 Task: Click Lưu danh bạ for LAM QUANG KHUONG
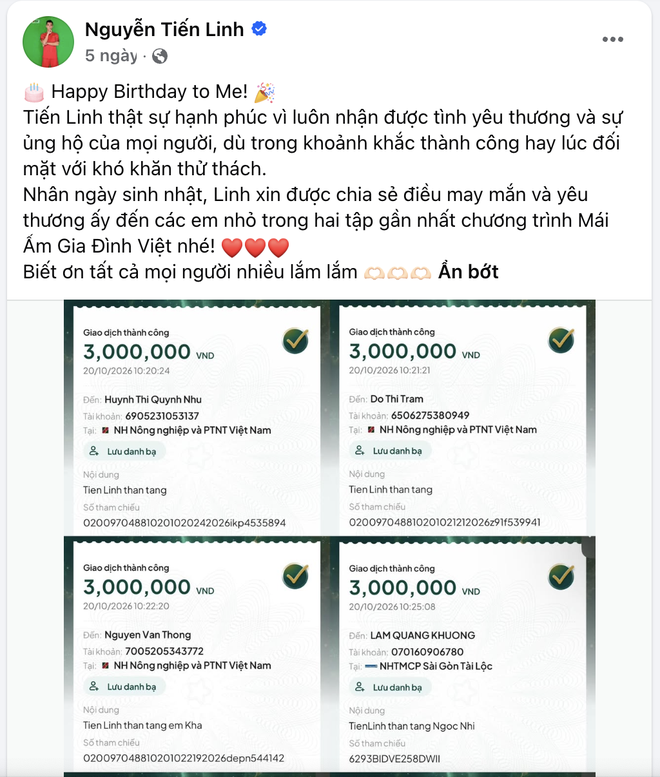[x=390, y=687]
